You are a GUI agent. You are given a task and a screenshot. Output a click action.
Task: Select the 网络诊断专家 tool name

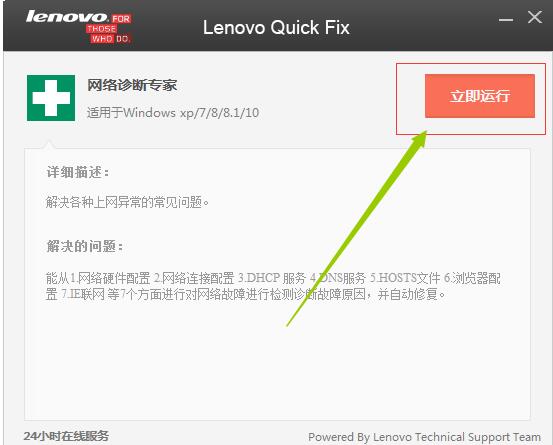132,85
